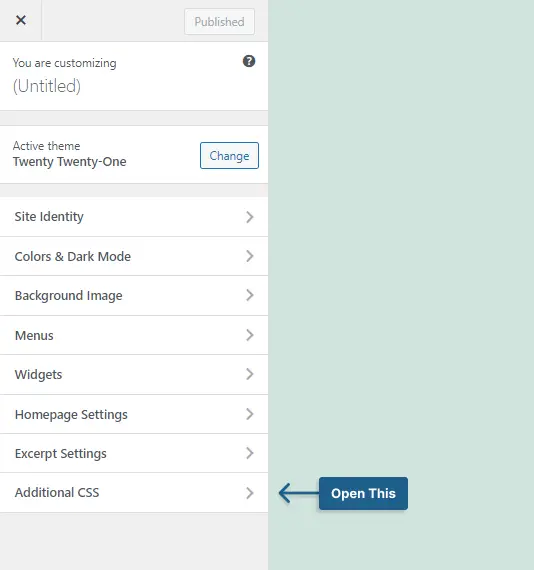The height and width of the screenshot is (570, 534).
Task: Click the chevron icon beside Menus
Action: pyautogui.click(x=249, y=335)
